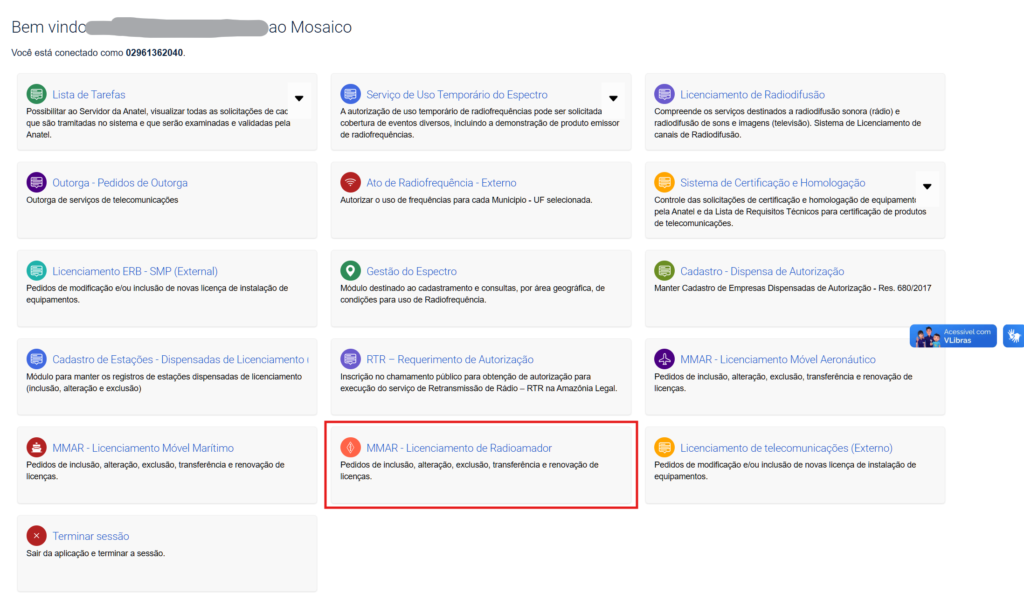Click the blue Serviço de Uso Temporário icon

point(351,94)
